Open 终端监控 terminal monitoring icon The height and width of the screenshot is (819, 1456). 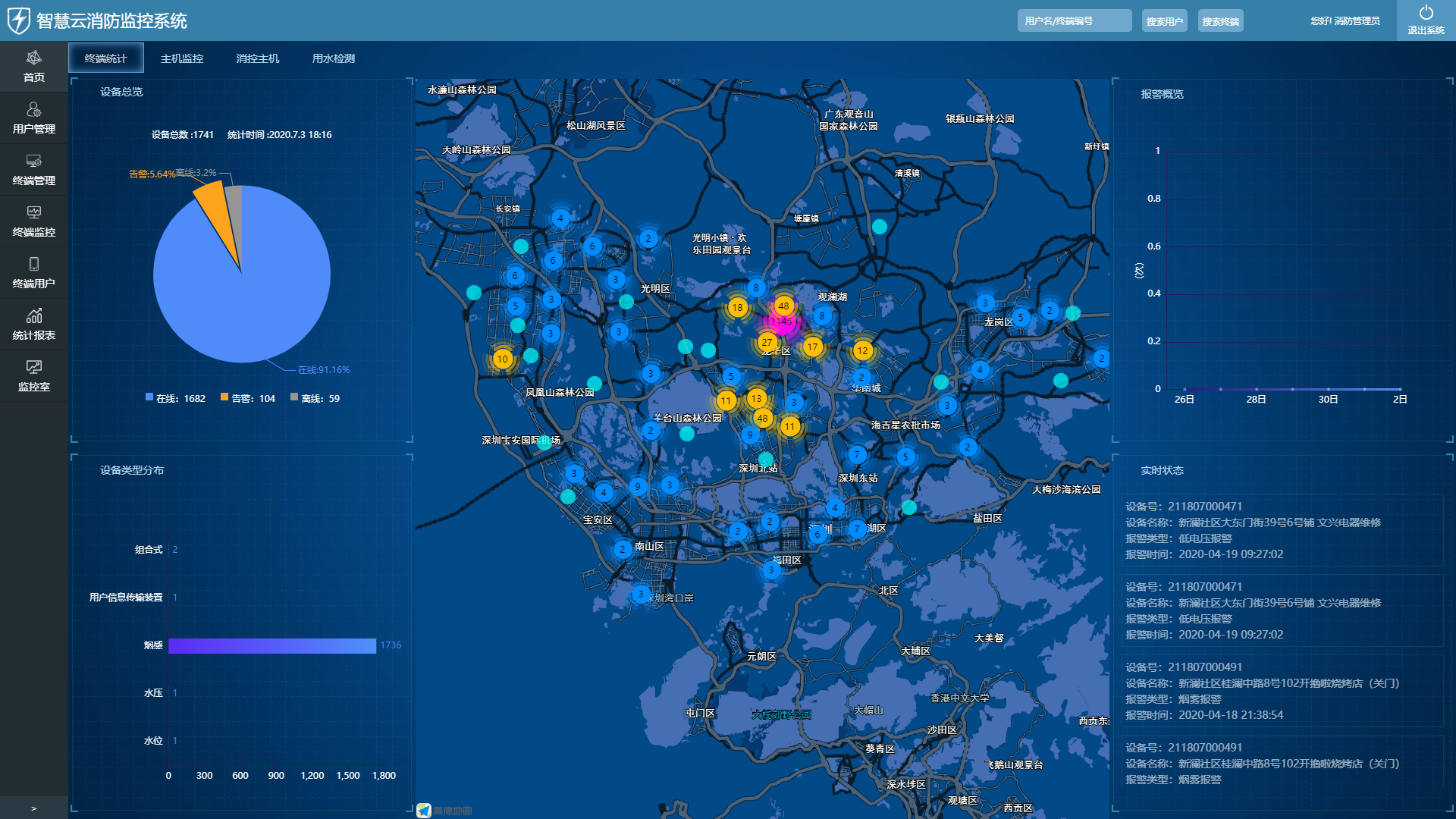click(x=34, y=213)
